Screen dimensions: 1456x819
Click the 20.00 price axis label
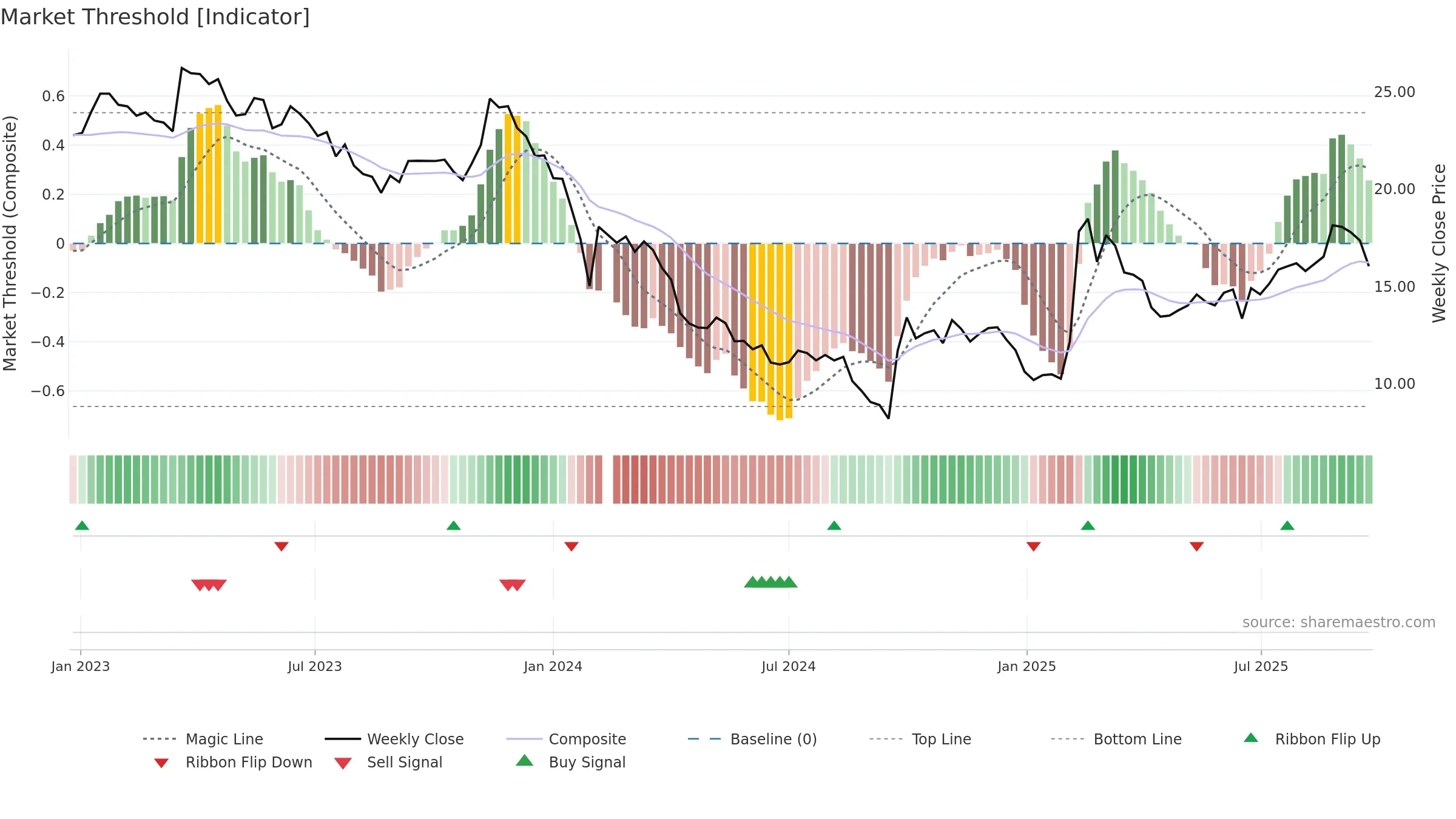[1395, 189]
